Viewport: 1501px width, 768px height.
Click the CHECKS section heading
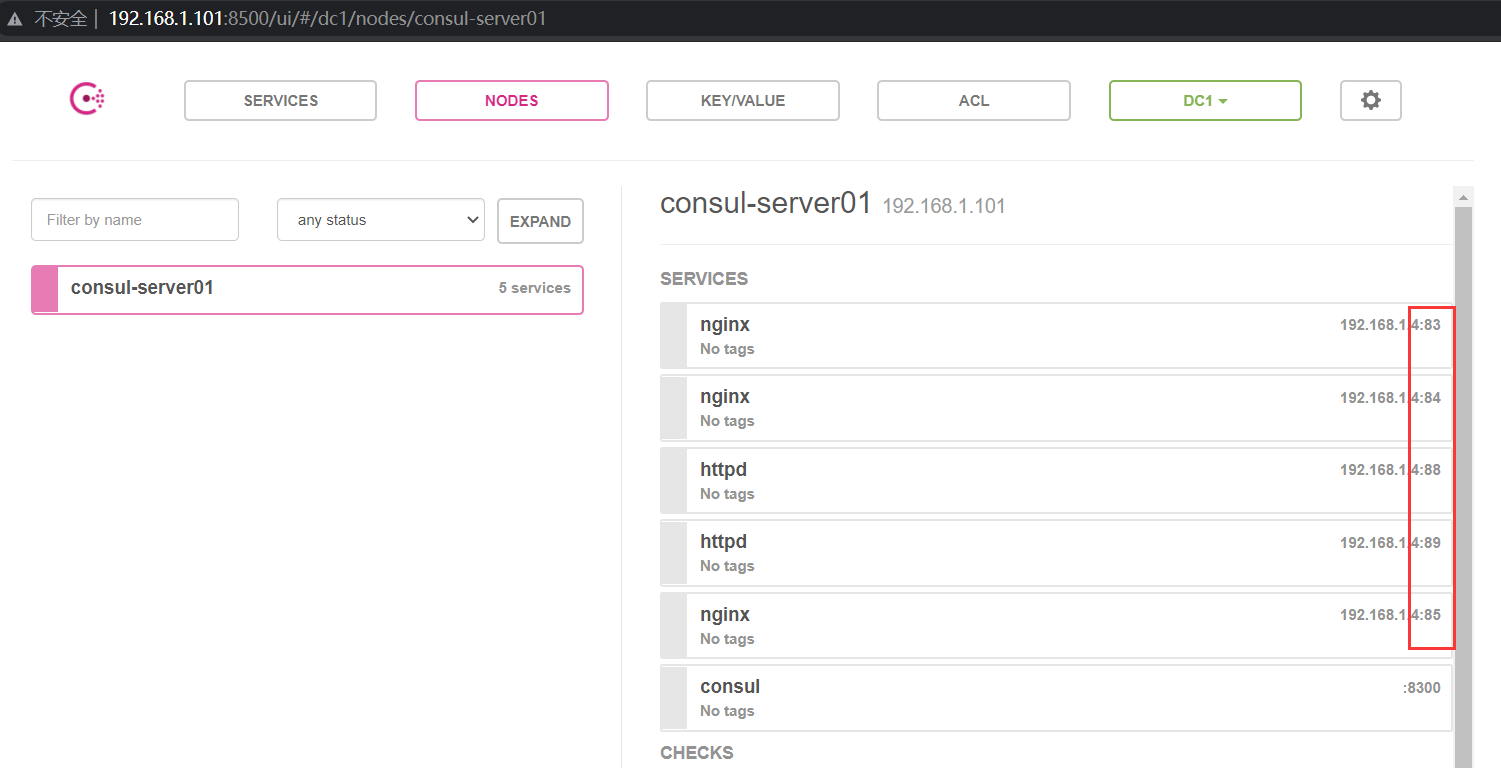click(697, 753)
